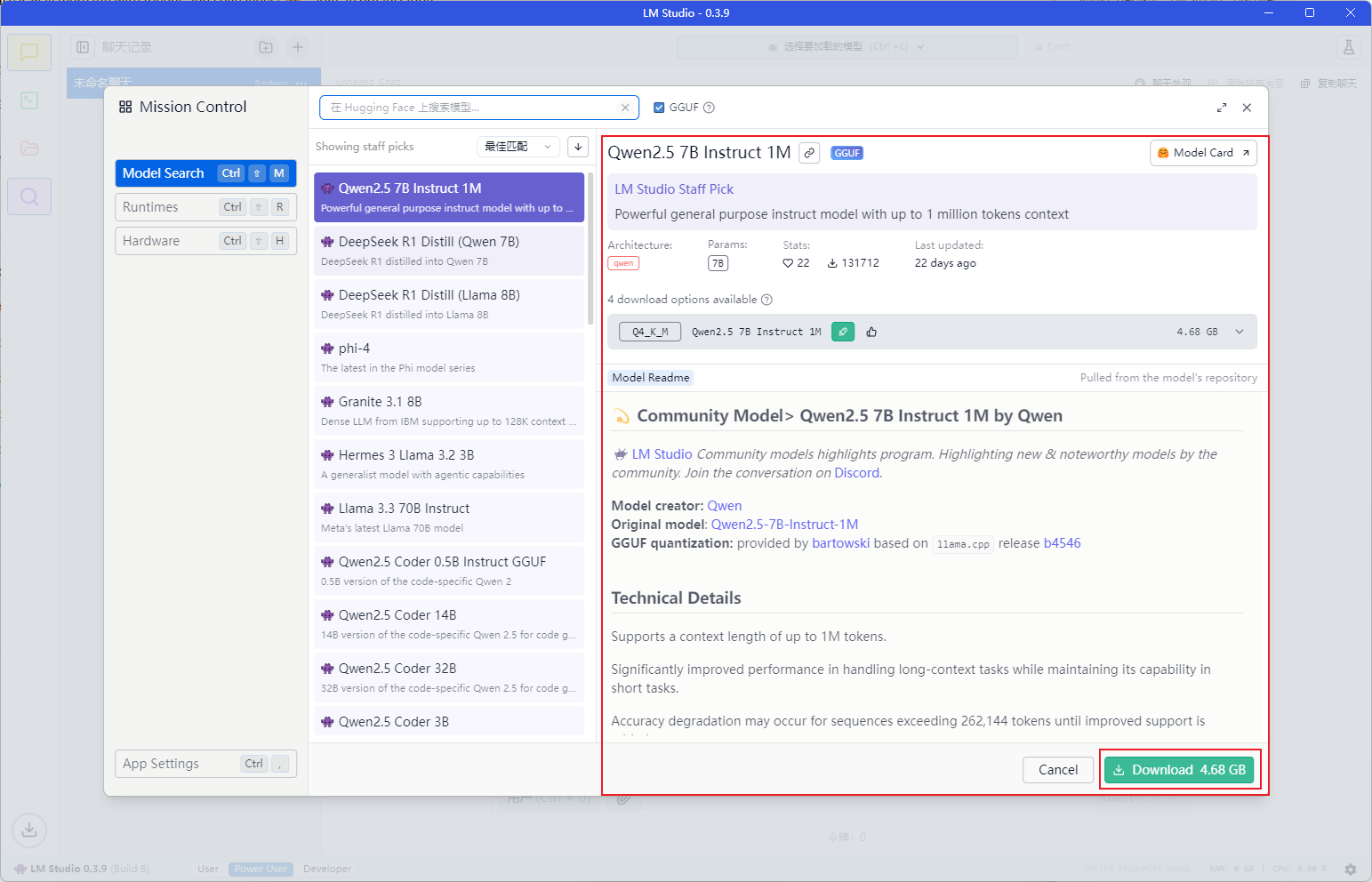
Task: Open settings gear in status bar
Action: 1351,870
